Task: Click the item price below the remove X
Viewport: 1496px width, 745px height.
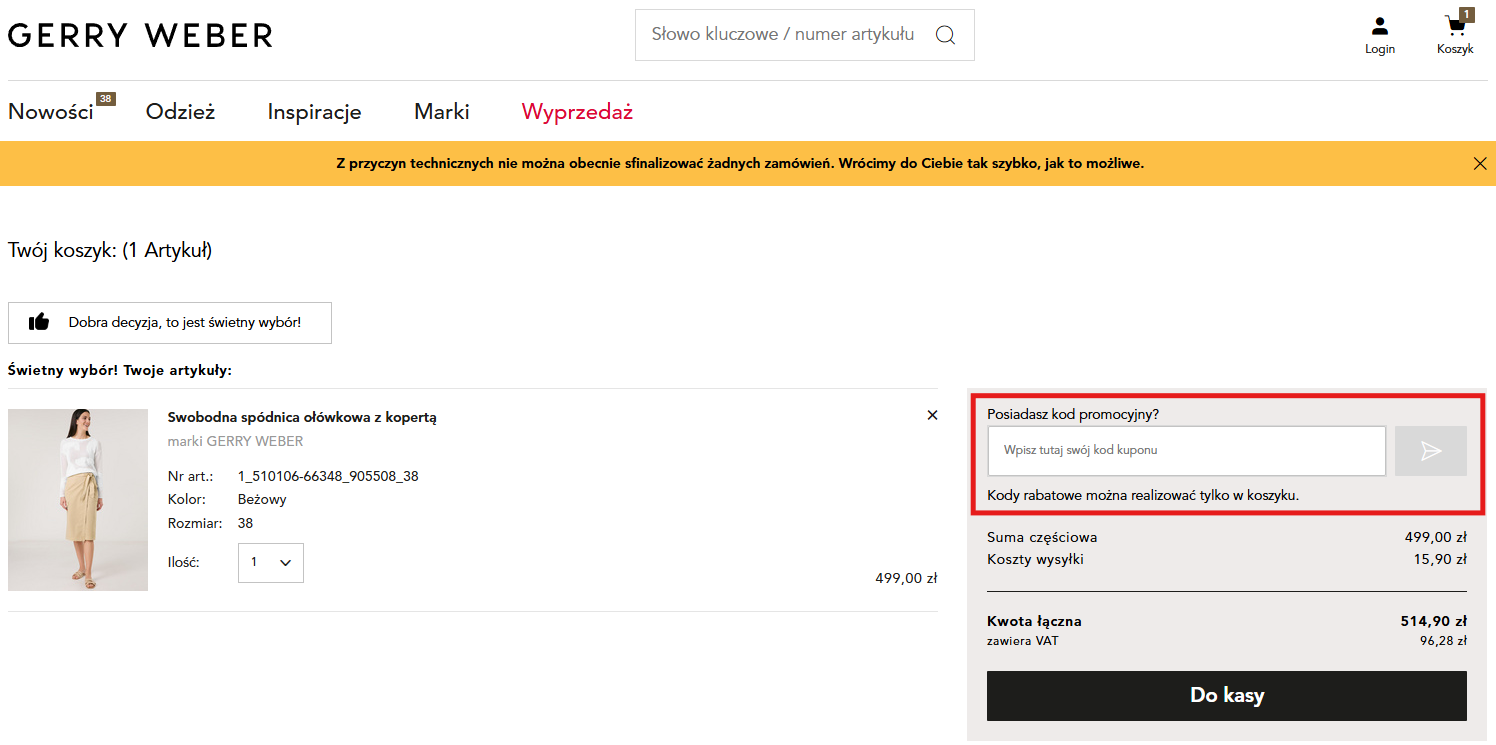Action: click(x=906, y=578)
